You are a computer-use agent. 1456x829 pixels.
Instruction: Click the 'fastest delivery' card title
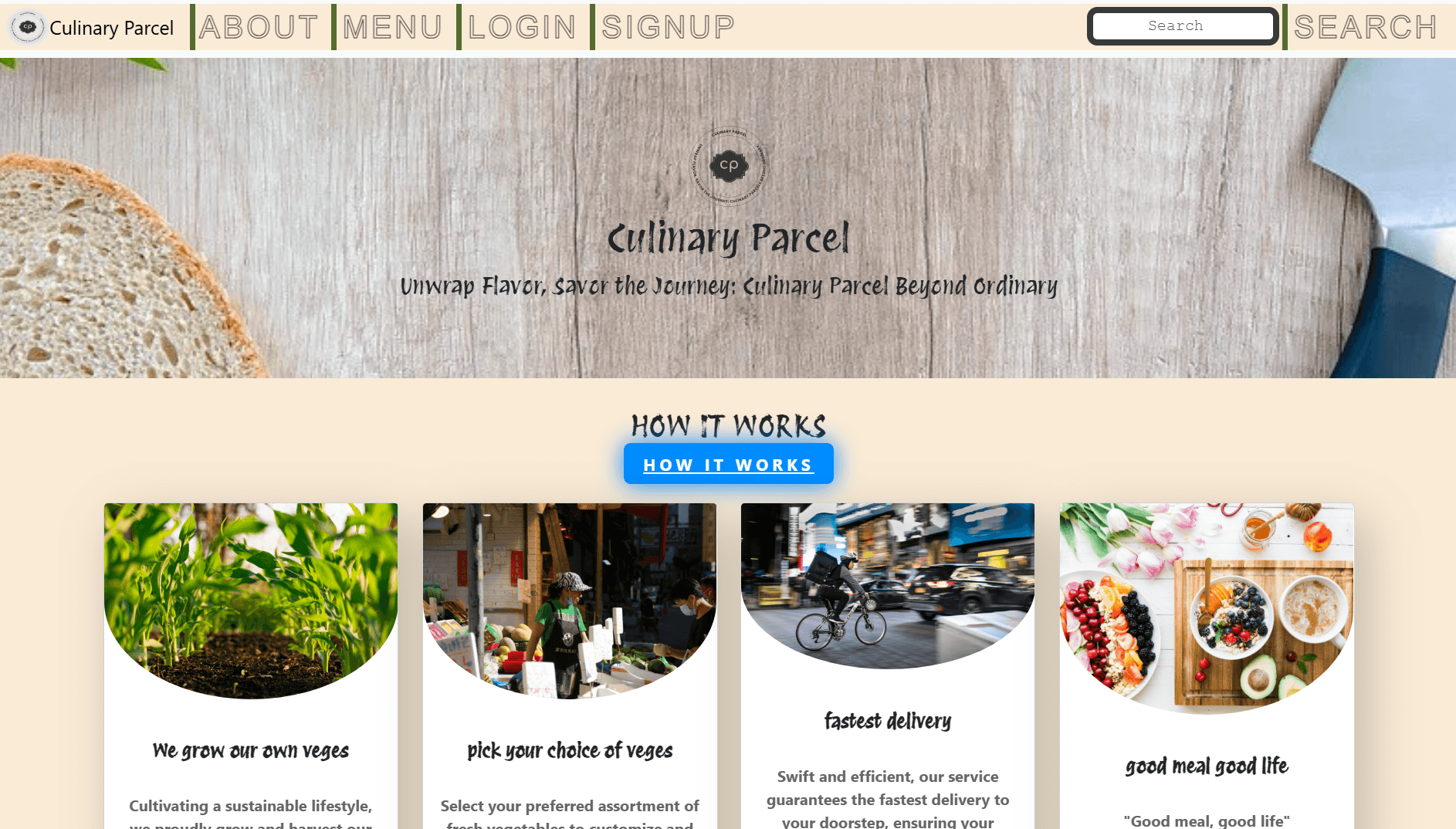tap(888, 721)
